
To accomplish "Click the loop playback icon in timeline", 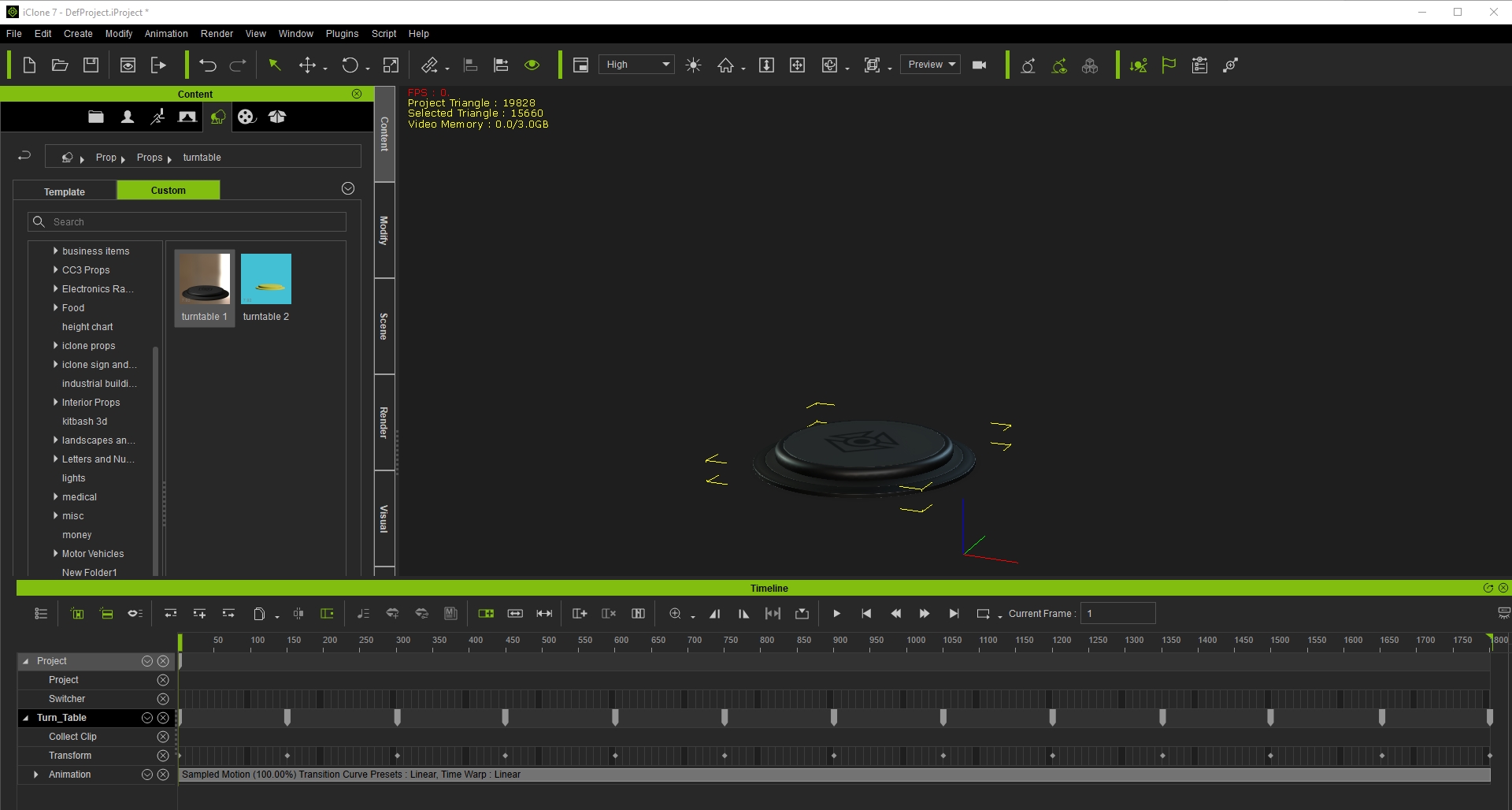I will (983, 614).
